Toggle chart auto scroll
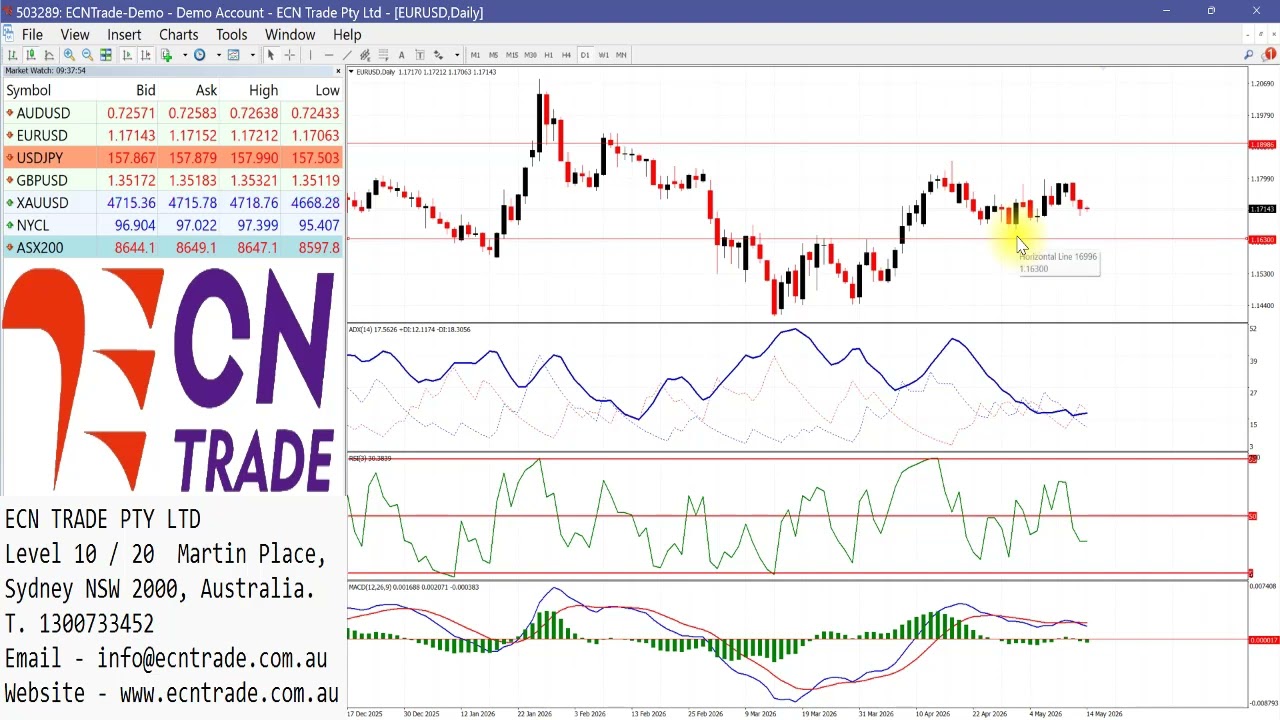Image resolution: width=1280 pixels, height=720 pixels. pyautogui.click(x=127, y=55)
